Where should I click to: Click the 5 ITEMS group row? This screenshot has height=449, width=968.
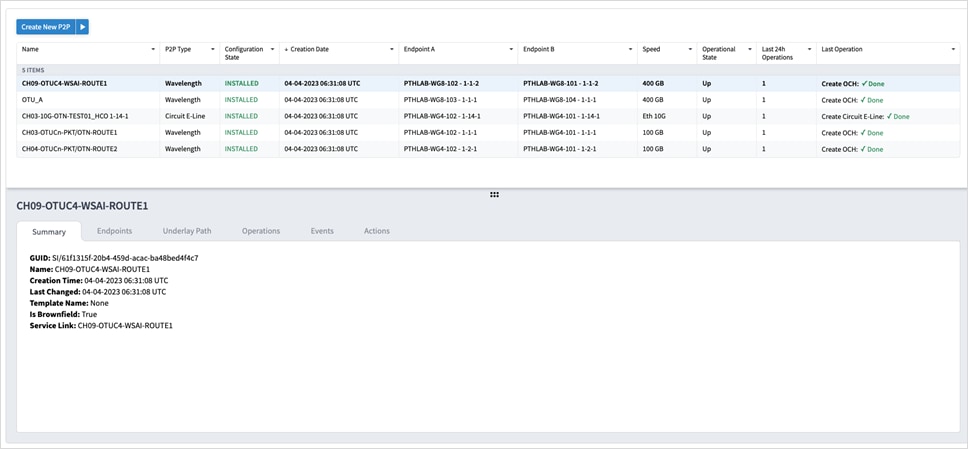[488, 70]
